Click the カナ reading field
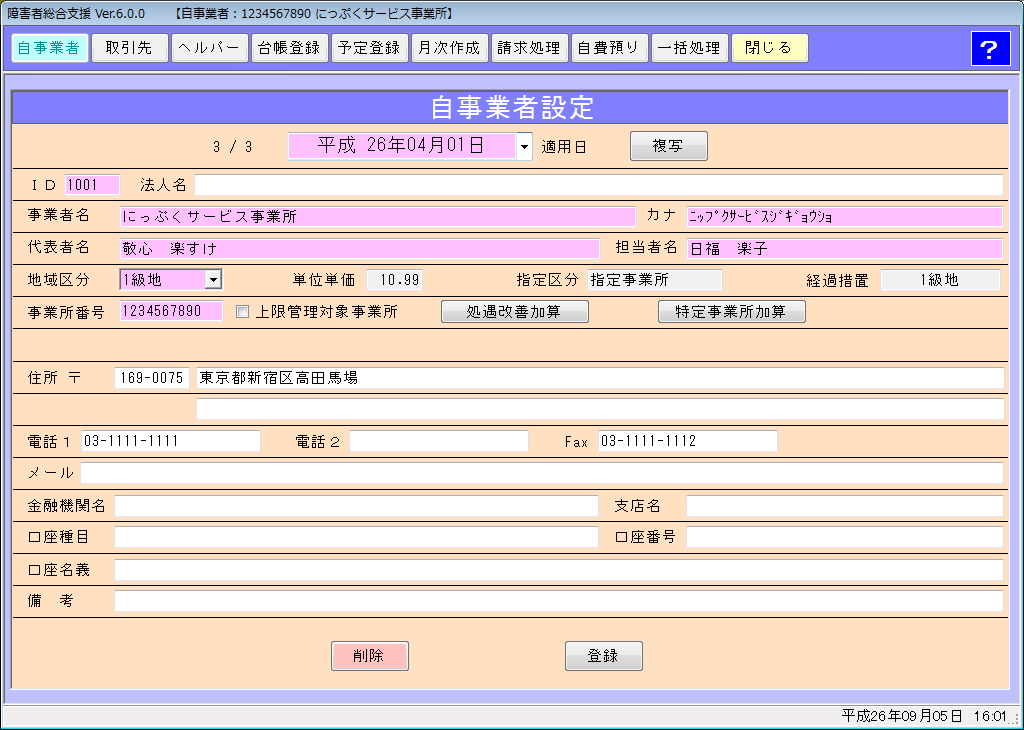This screenshot has height=730, width=1024. tap(844, 217)
